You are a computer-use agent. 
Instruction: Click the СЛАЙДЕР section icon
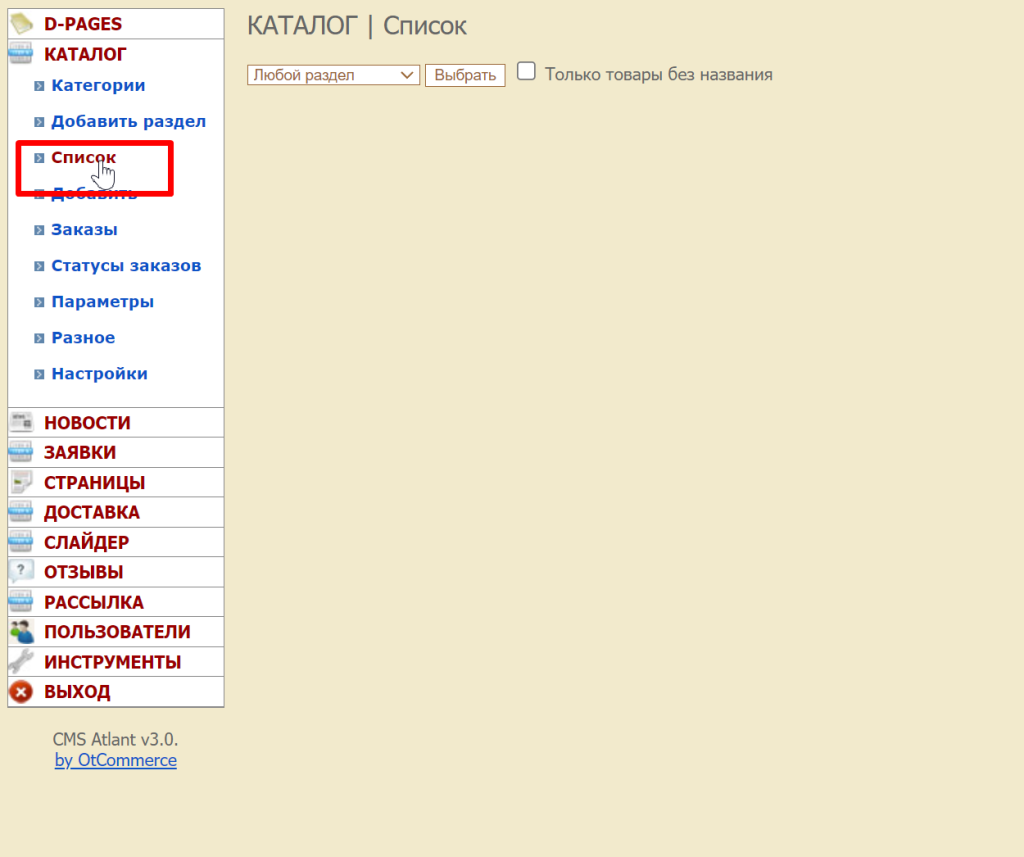(x=21, y=542)
